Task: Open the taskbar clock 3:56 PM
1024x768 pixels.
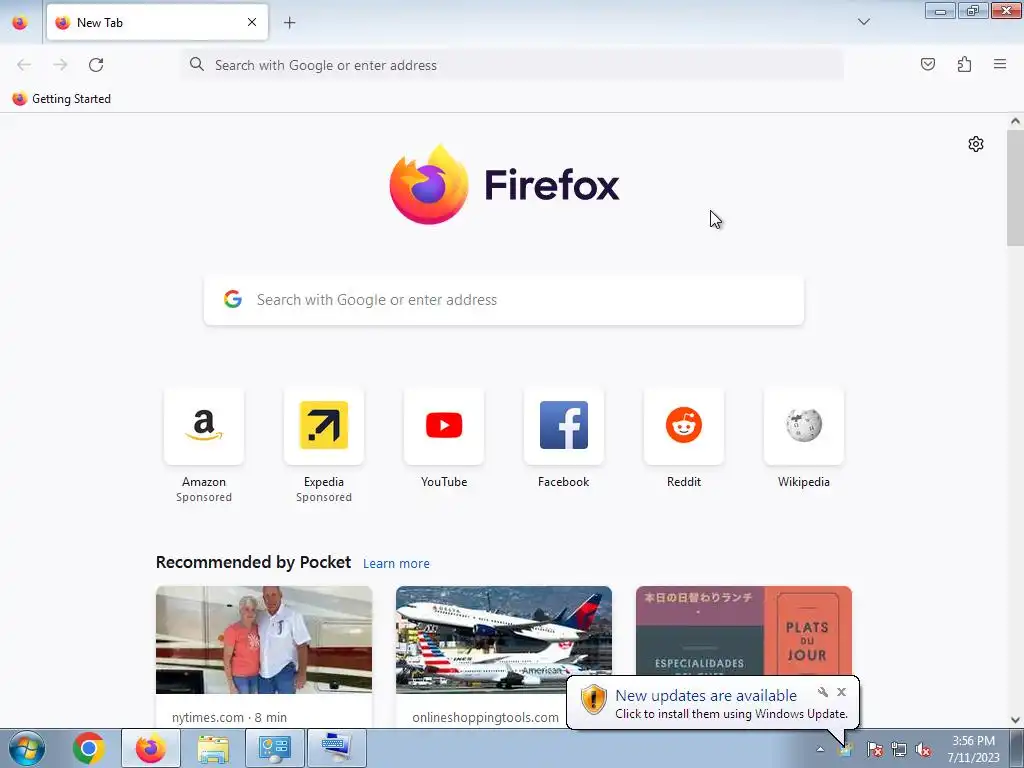Action: pos(974,749)
